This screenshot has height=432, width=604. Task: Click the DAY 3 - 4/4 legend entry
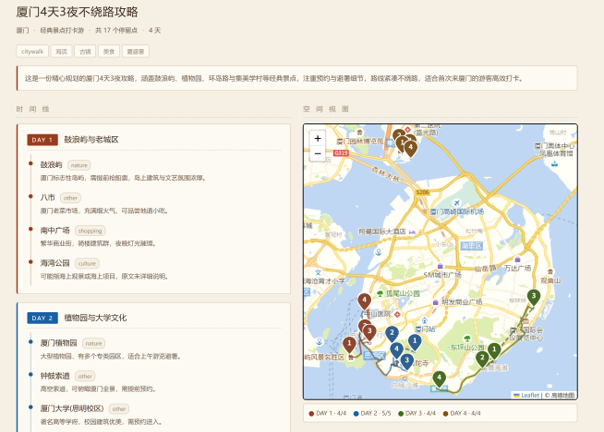417,414
